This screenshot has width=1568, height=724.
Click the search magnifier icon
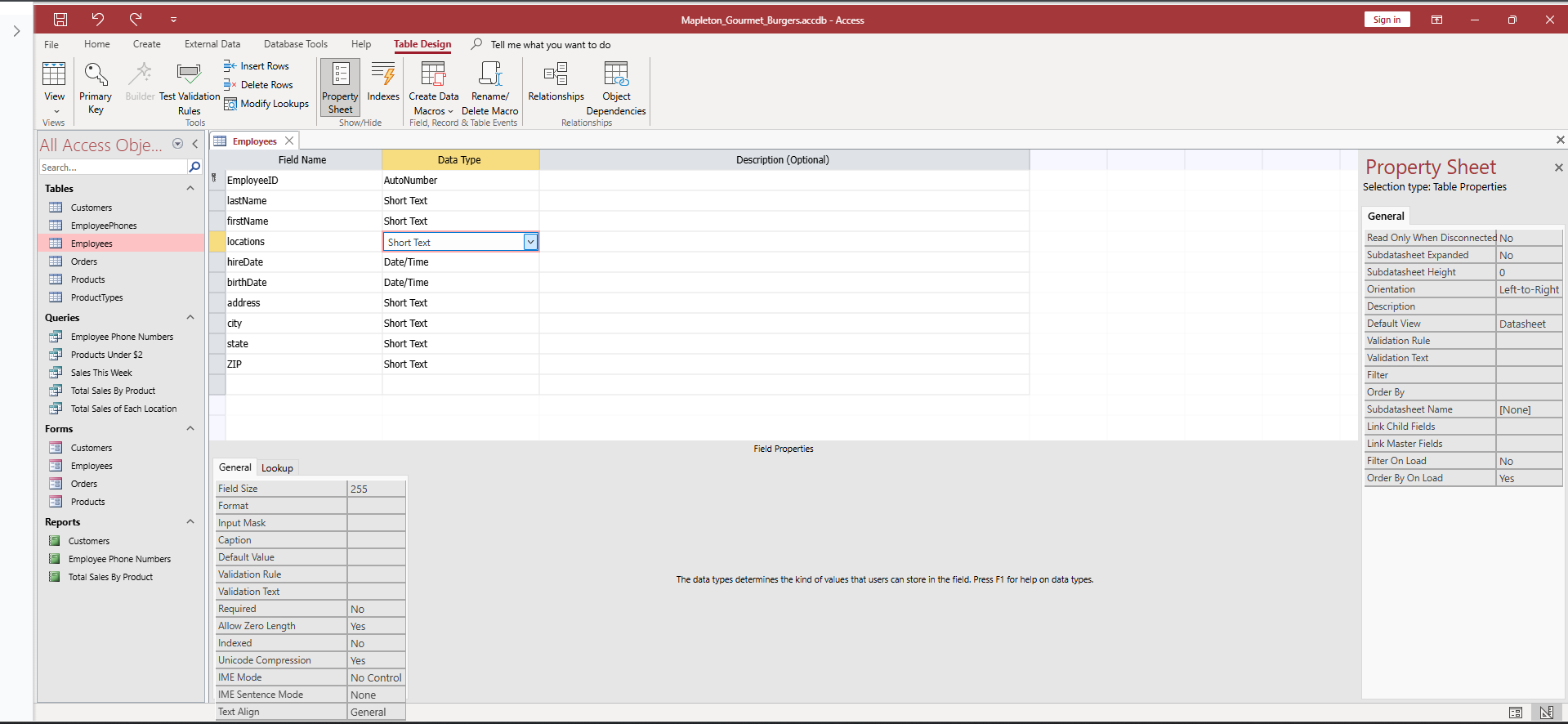(x=194, y=167)
